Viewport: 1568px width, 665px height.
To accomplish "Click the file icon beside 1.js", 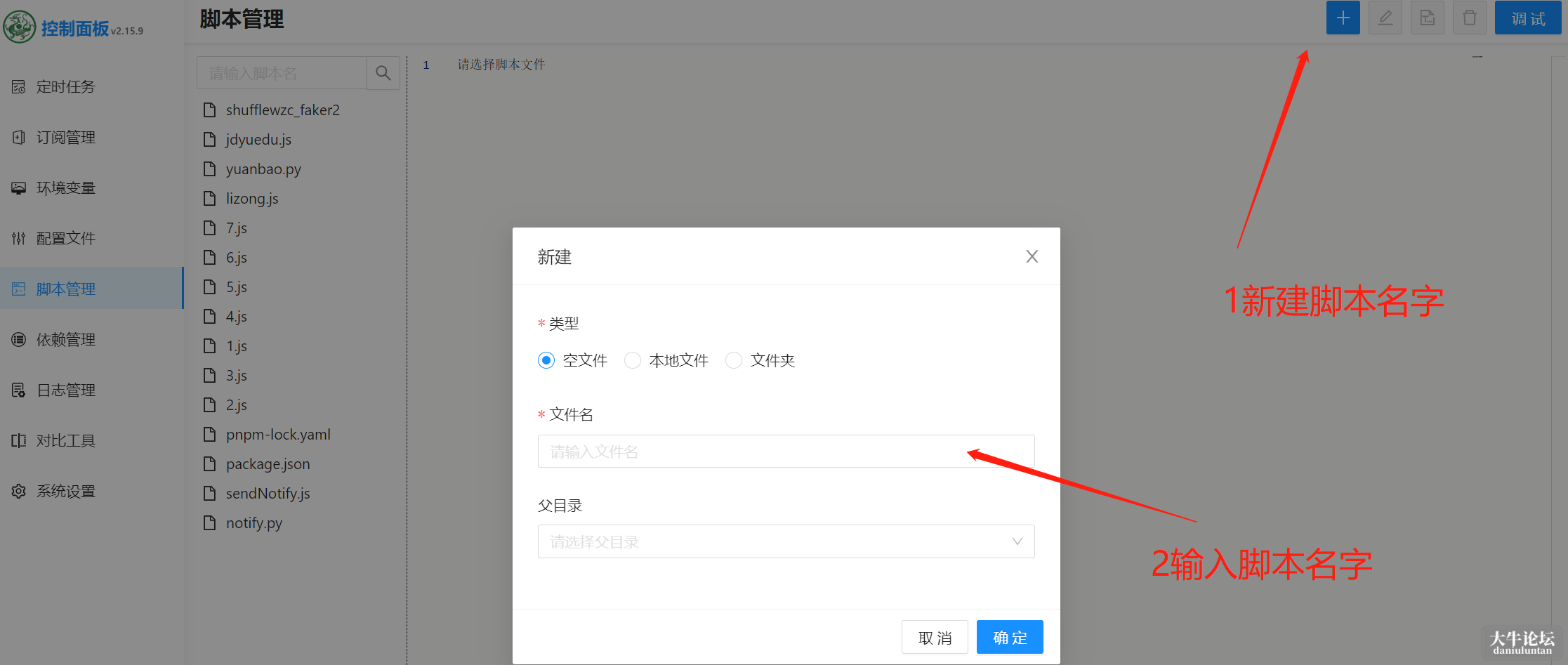I will (209, 345).
